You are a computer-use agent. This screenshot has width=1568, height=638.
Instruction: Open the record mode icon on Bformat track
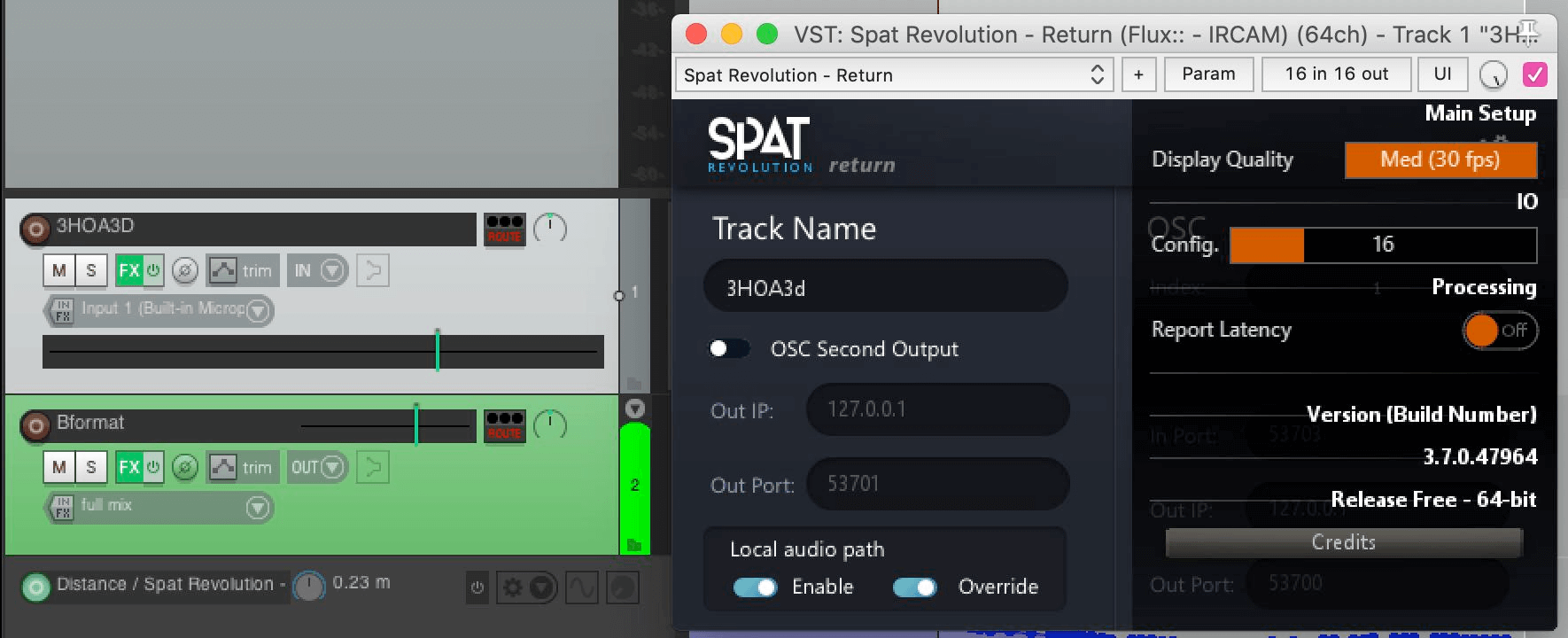[373, 467]
